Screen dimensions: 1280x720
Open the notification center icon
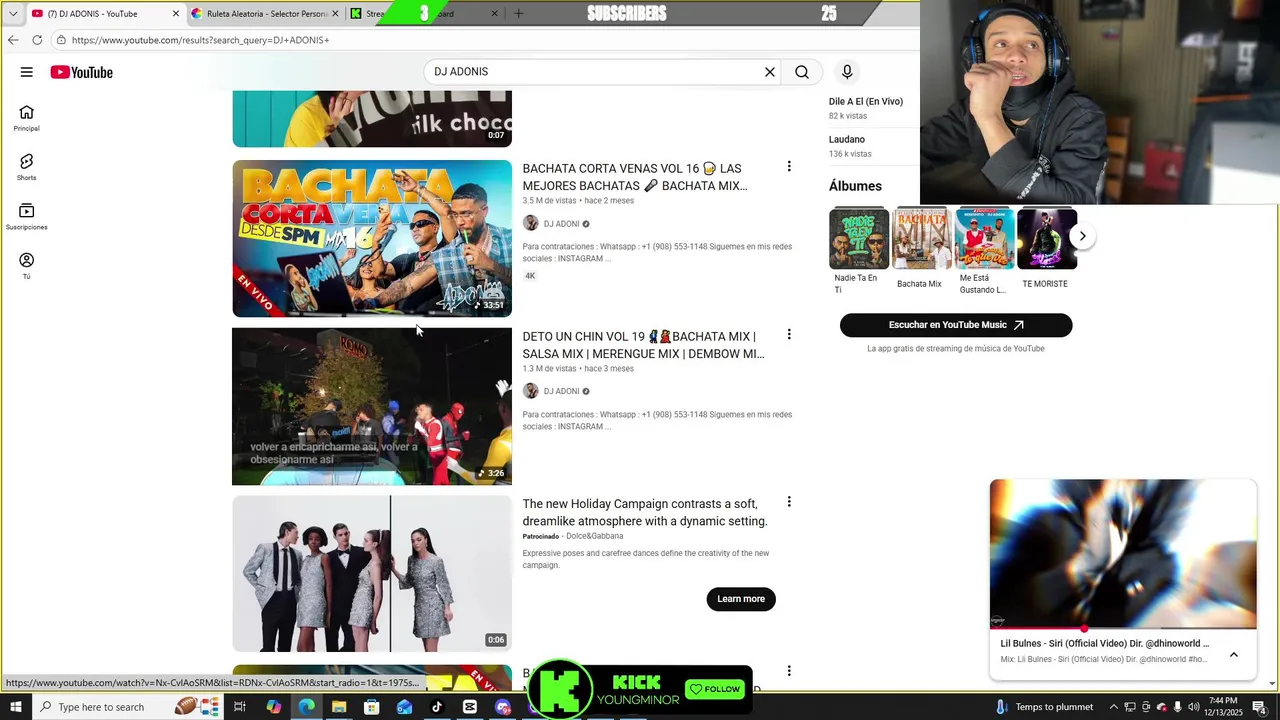click(x=1259, y=707)
